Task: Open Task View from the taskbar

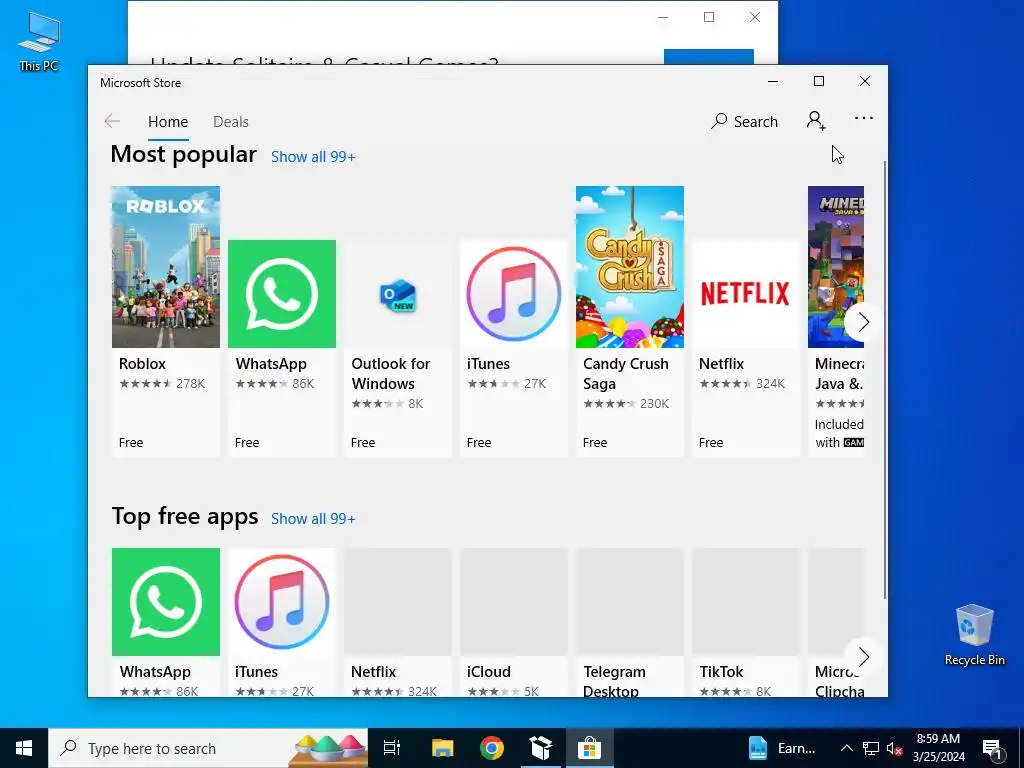Action: coord(392,748)
